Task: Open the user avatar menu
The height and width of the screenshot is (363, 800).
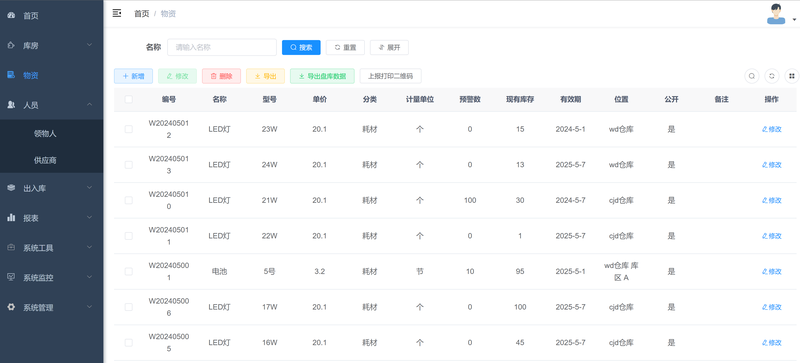Action: (776, 14)
